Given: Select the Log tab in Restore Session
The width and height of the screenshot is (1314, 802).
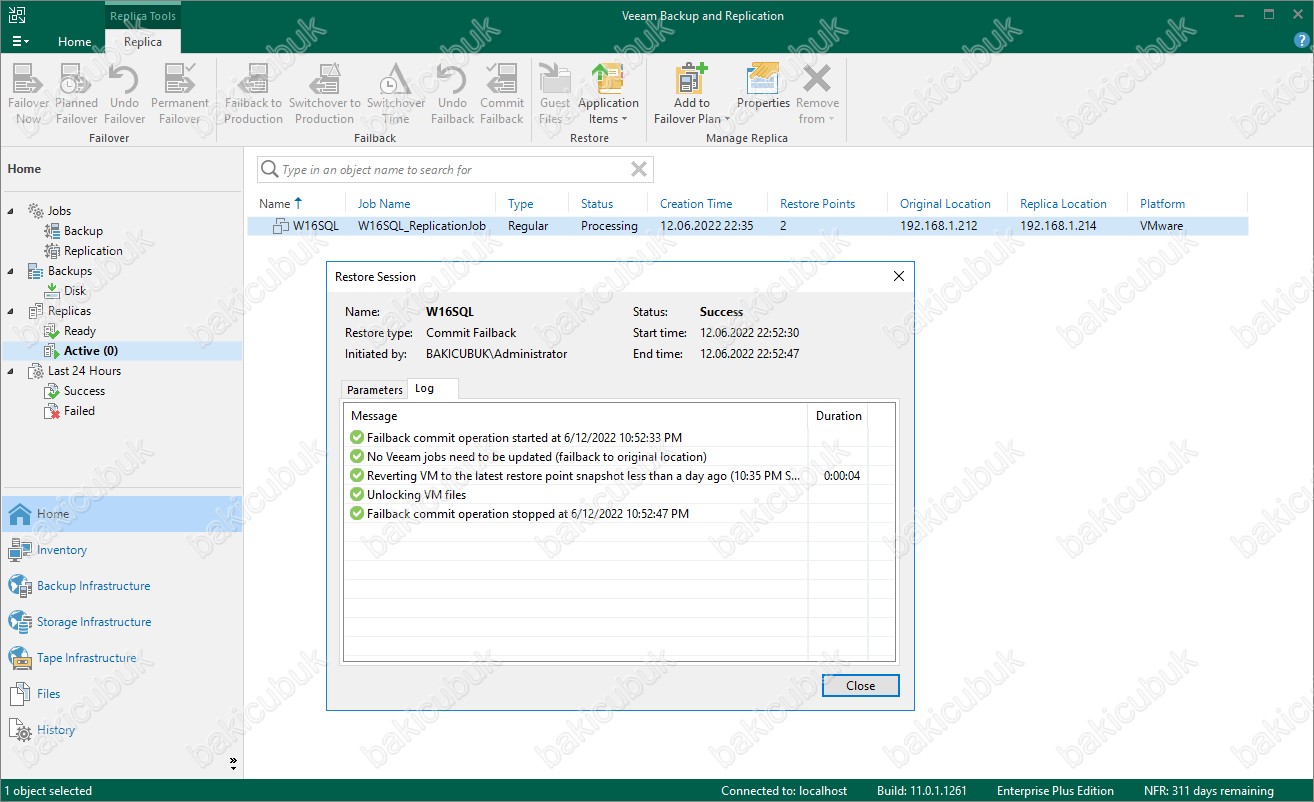Looking at the screenshot, I should tap(425, 388).
